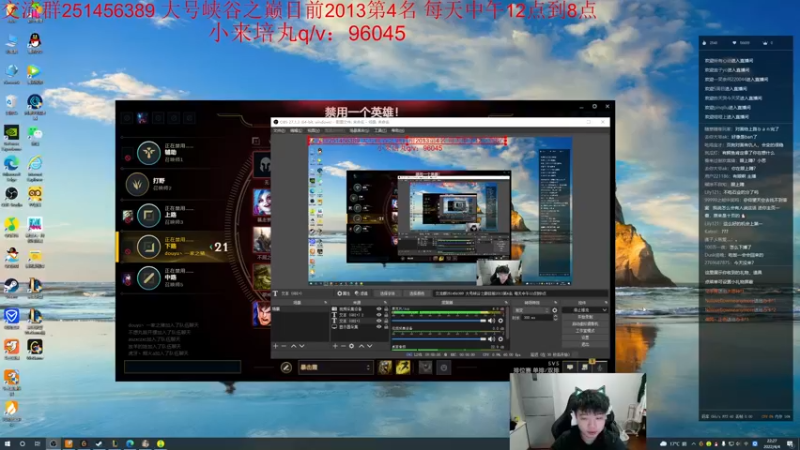The image size is (800, 450).
Task: Hide the first OBS source via eye icon
Action: pos(379,309)
